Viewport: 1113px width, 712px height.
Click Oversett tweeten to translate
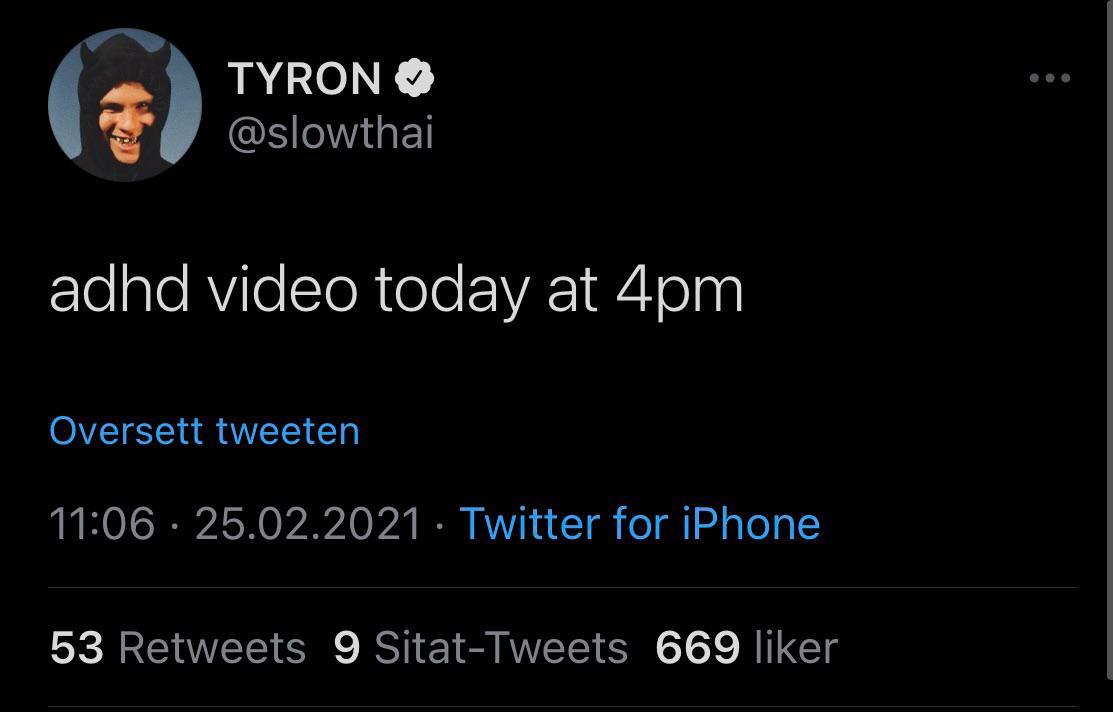pos(203,430)
